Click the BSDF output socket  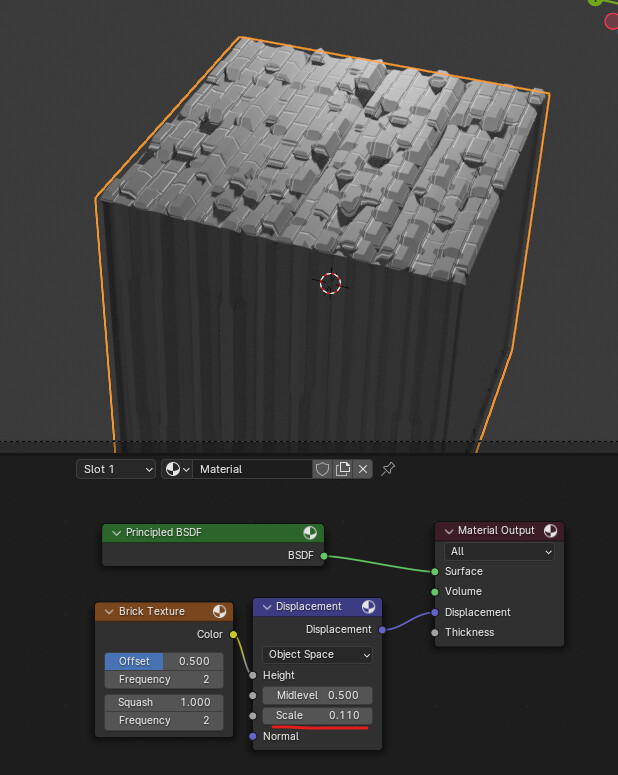click(324, 556)
